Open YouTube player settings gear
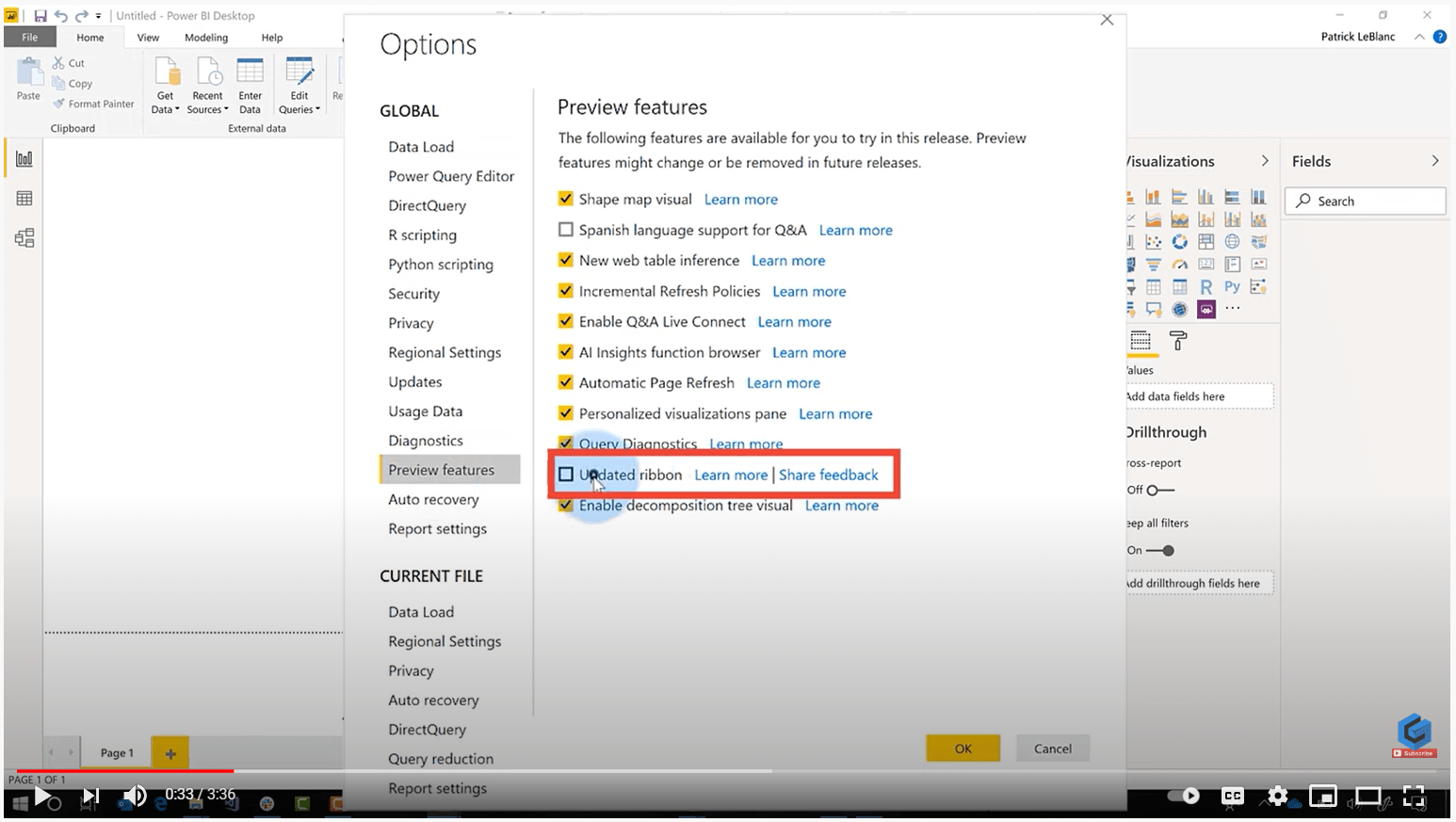1456x822 pixels. coord(1277,797)
